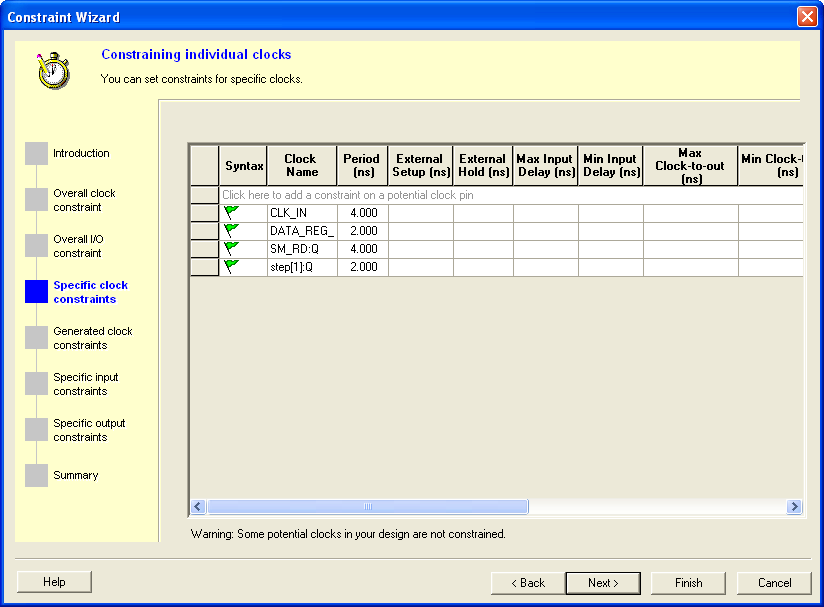Screen dimensions: 824x607
Task: Select the step[1]:Q clock name cell
Action: pos(302,267)
